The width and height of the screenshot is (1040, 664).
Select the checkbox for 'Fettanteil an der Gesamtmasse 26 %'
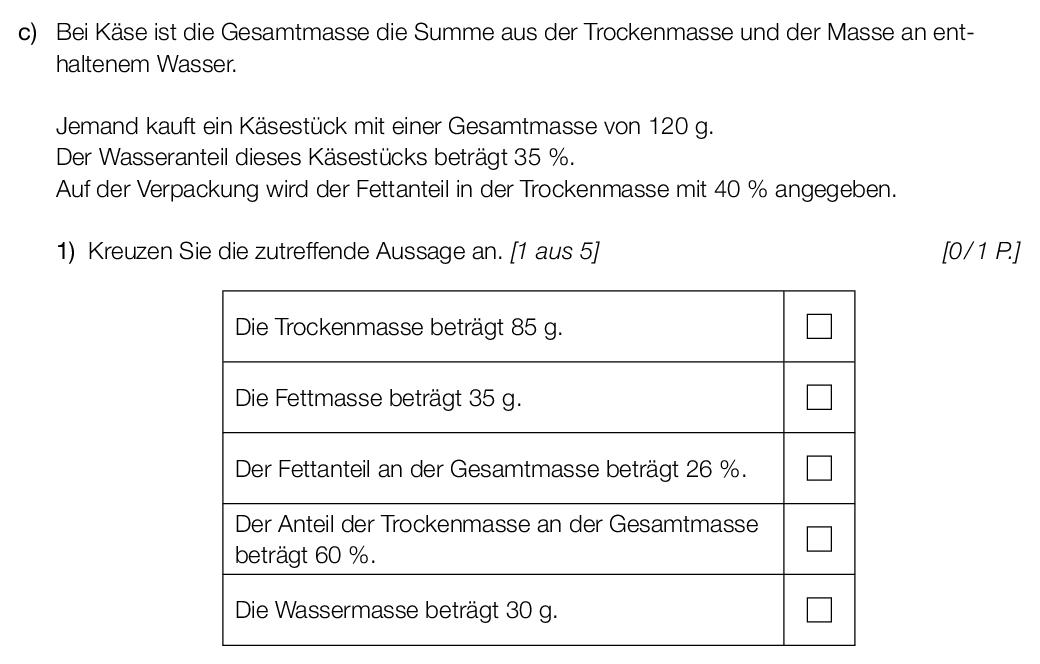819,468
